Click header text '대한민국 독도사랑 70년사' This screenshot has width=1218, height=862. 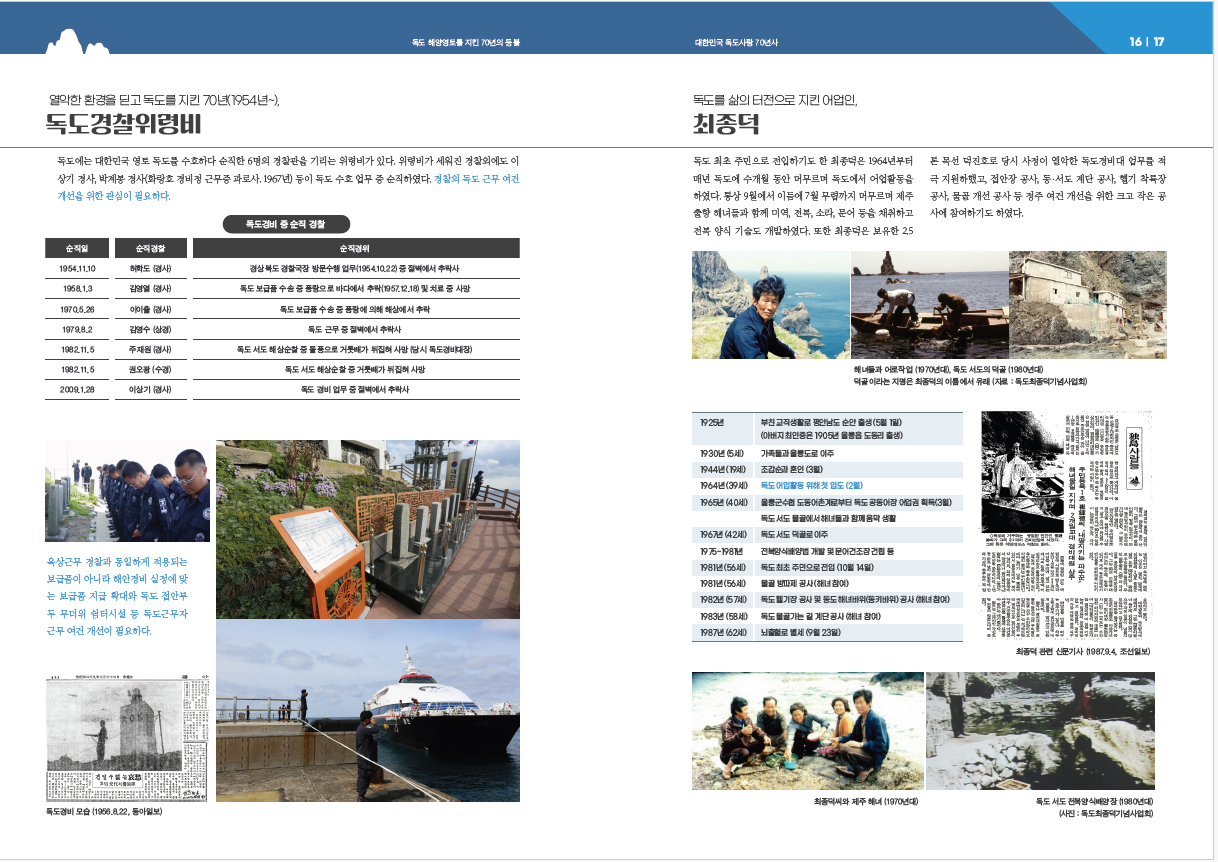pyautogui.click(x=736, y=43)
